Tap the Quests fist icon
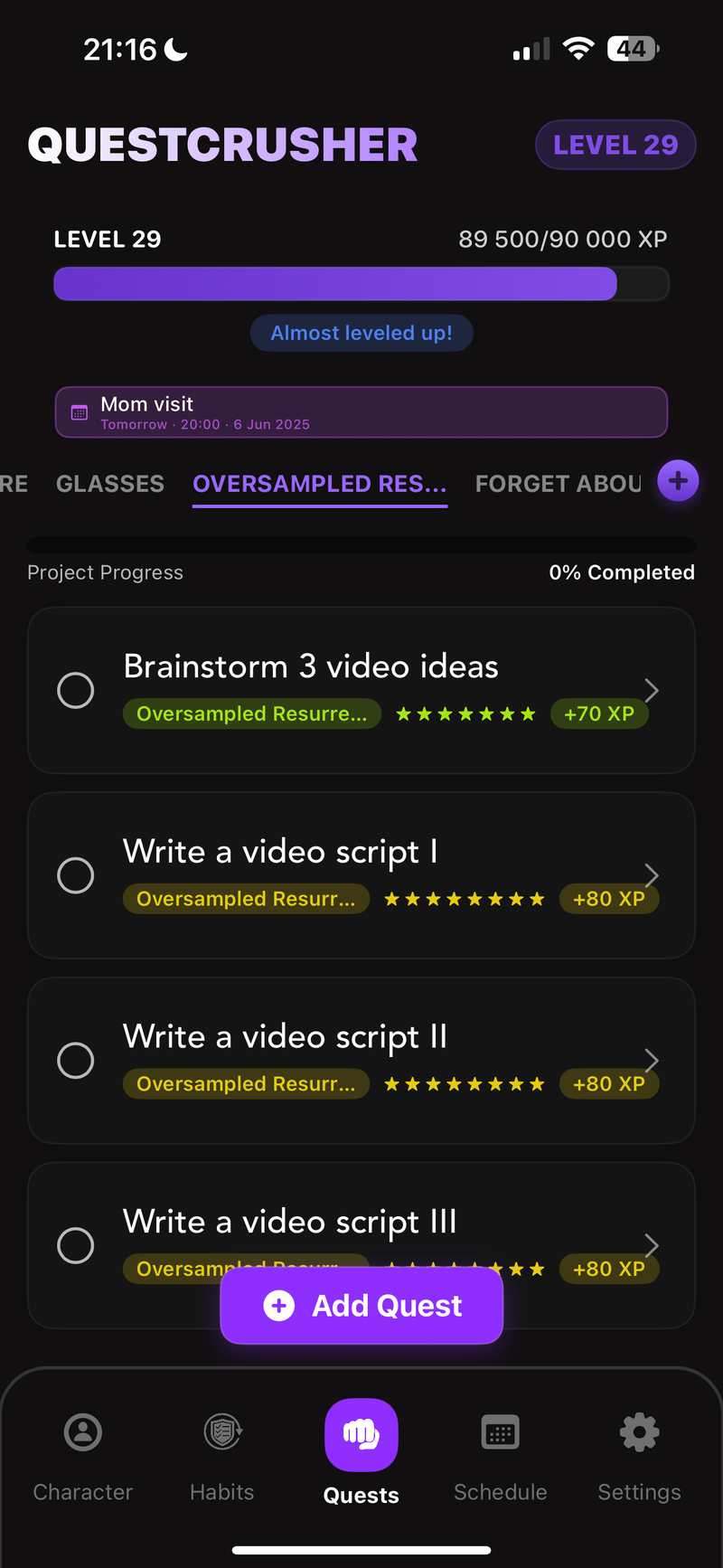 pyautogui.click(x=361, y=1434)
